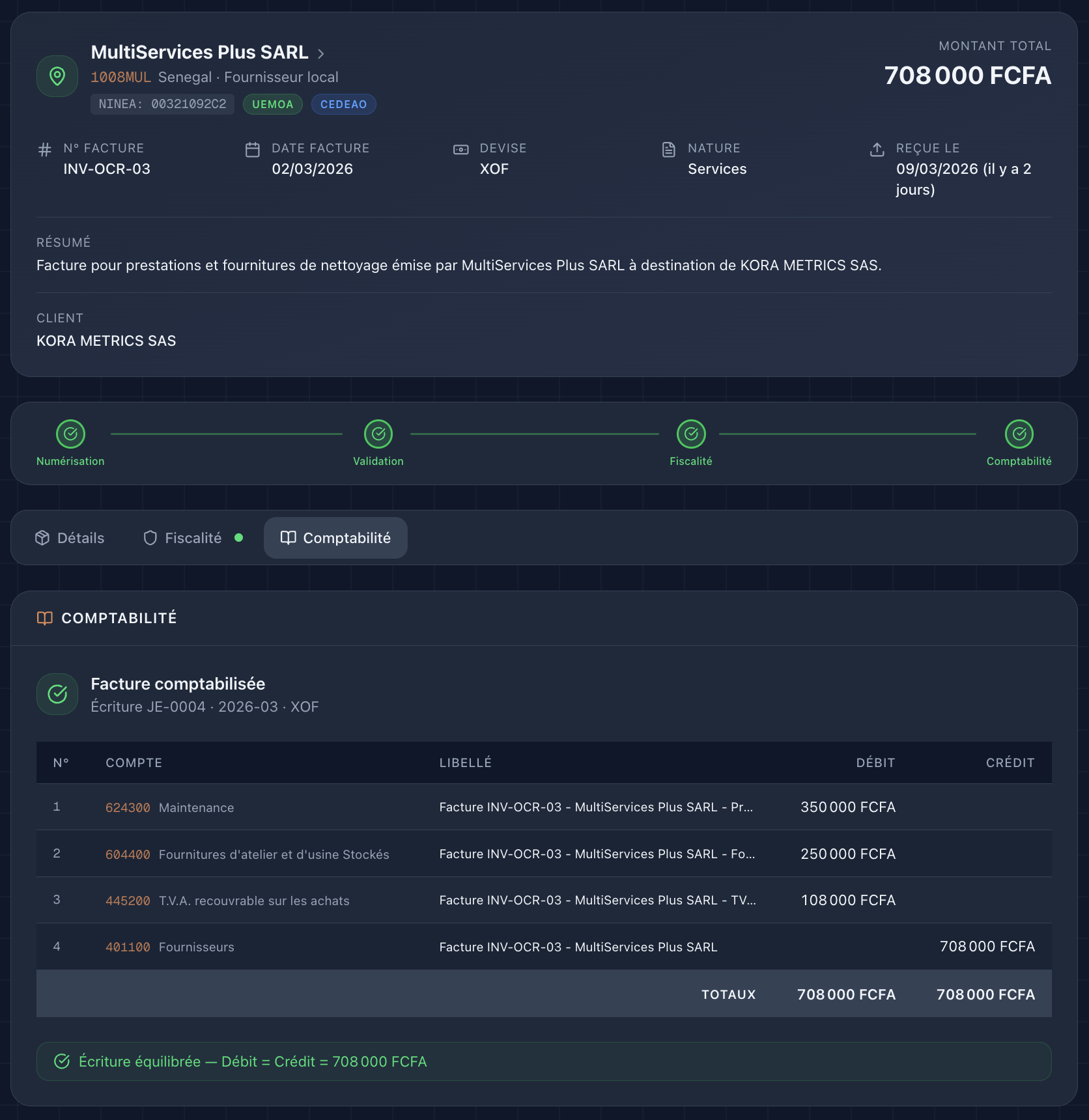The image size is (1089, 1120).
Task: Click the document icon next to Nature
Action: point(669,149)
